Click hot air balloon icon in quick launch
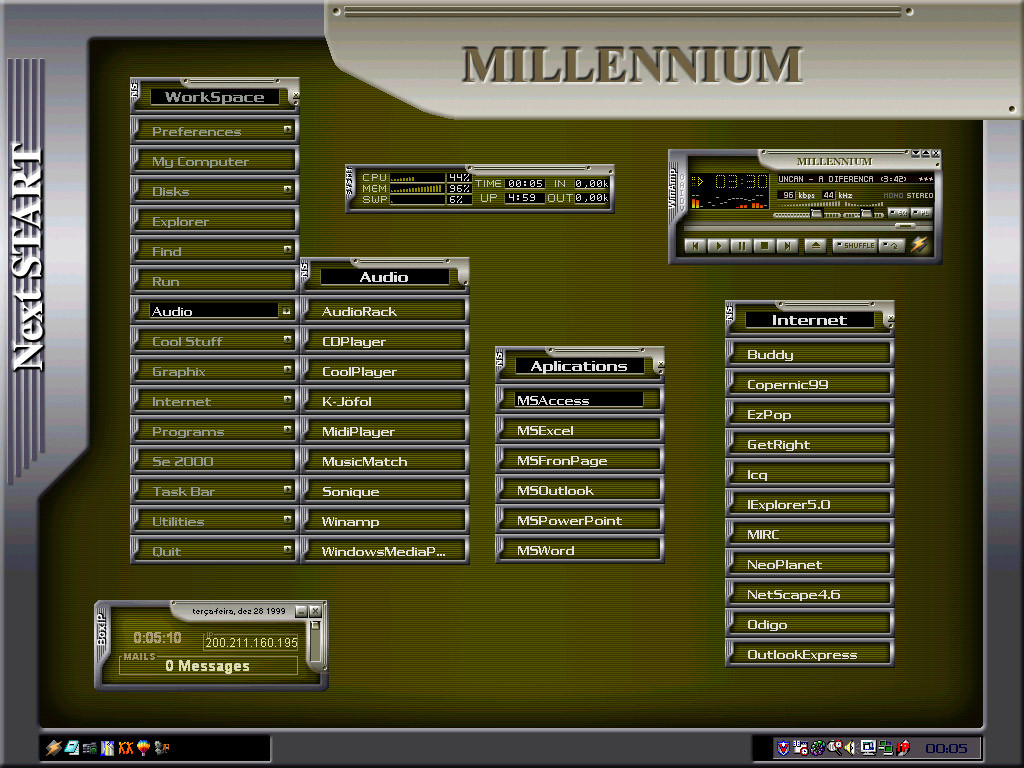 tap(144, 748)
